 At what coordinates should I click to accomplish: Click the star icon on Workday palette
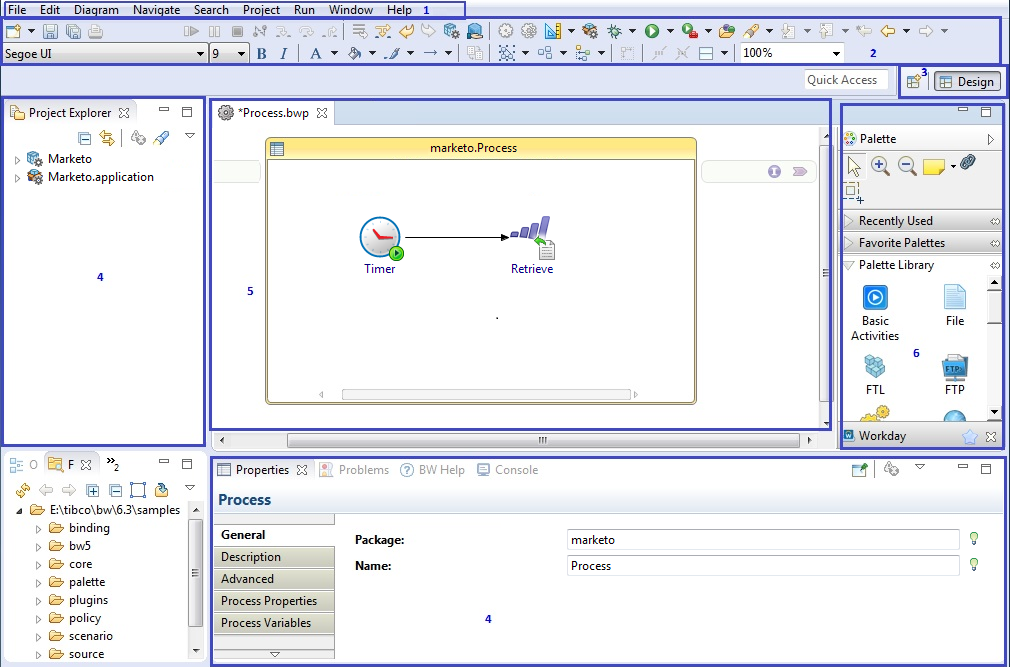pos(969,437)
